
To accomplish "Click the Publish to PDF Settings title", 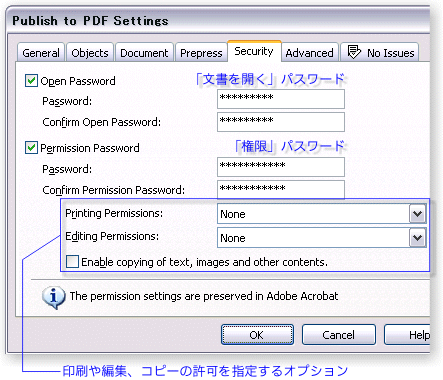I will pos(90,21).
